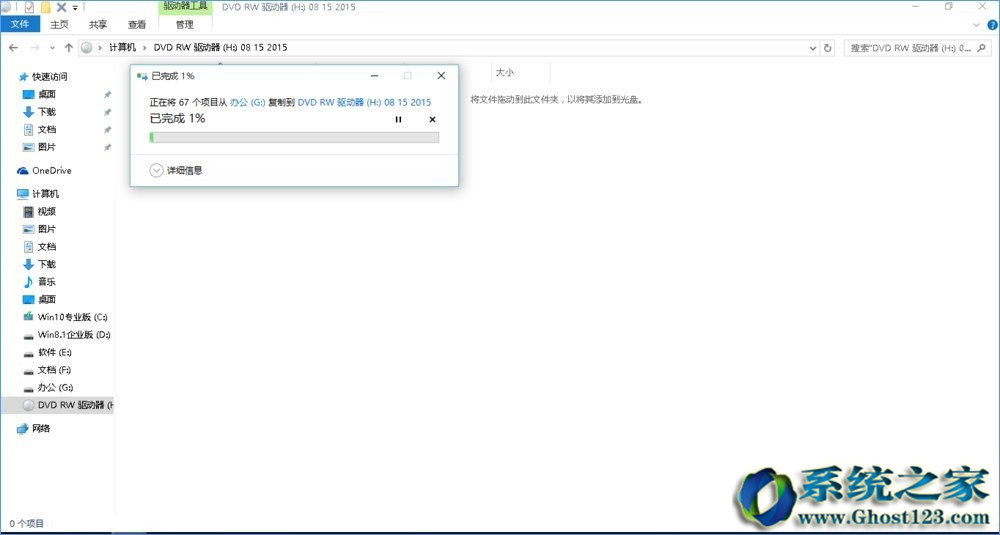Open the explorer help icon
1000x535 pixels.
(992, 25)
